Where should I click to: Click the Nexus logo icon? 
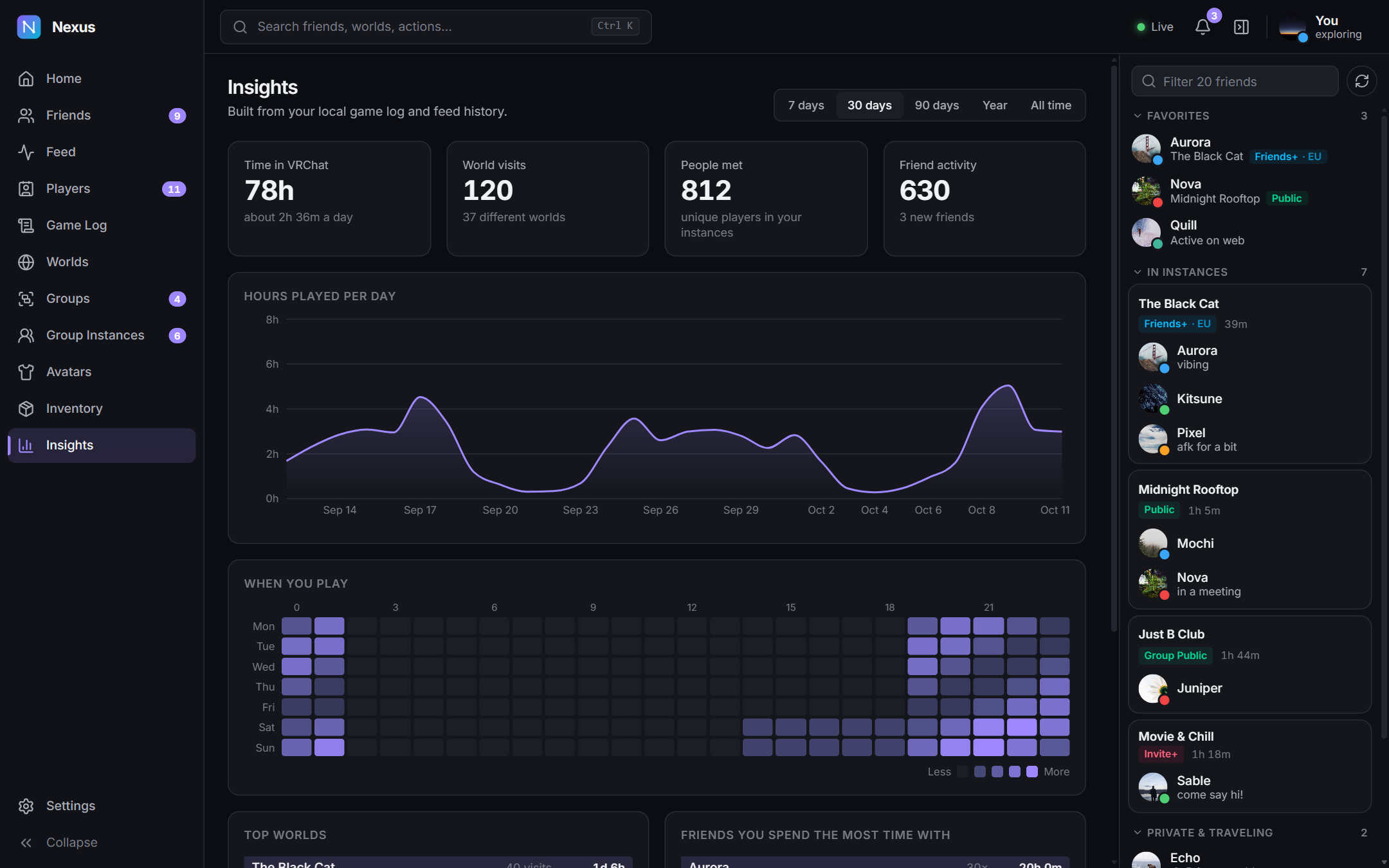(x=29, y=27)
